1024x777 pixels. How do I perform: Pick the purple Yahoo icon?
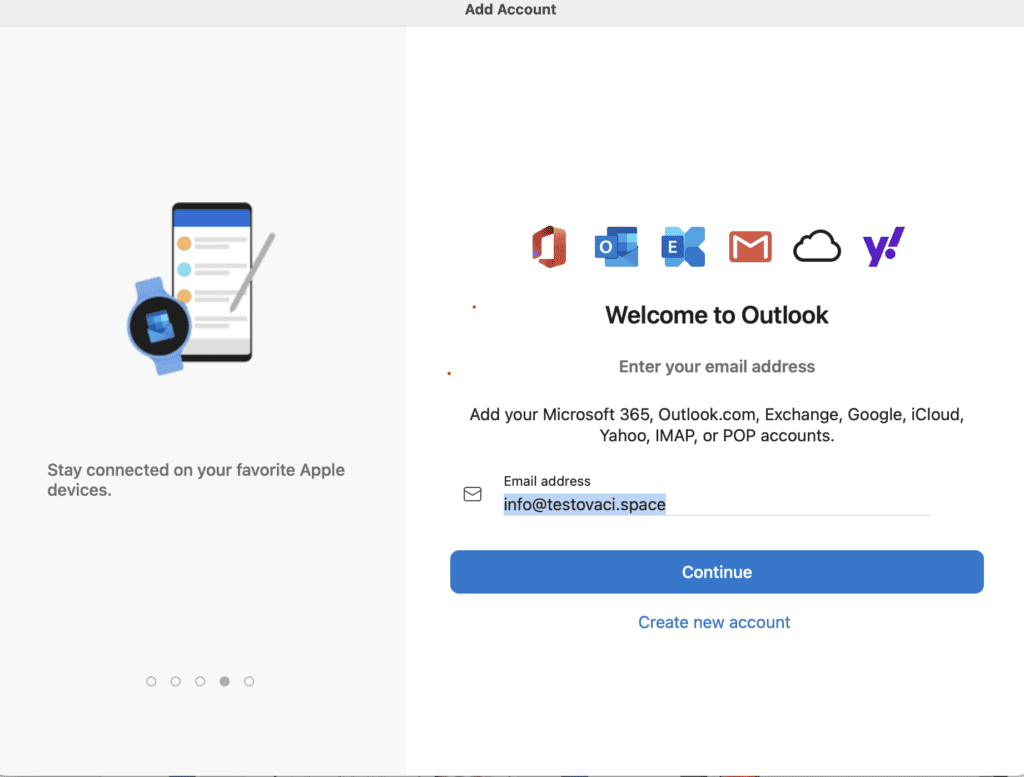click(883, 246)
